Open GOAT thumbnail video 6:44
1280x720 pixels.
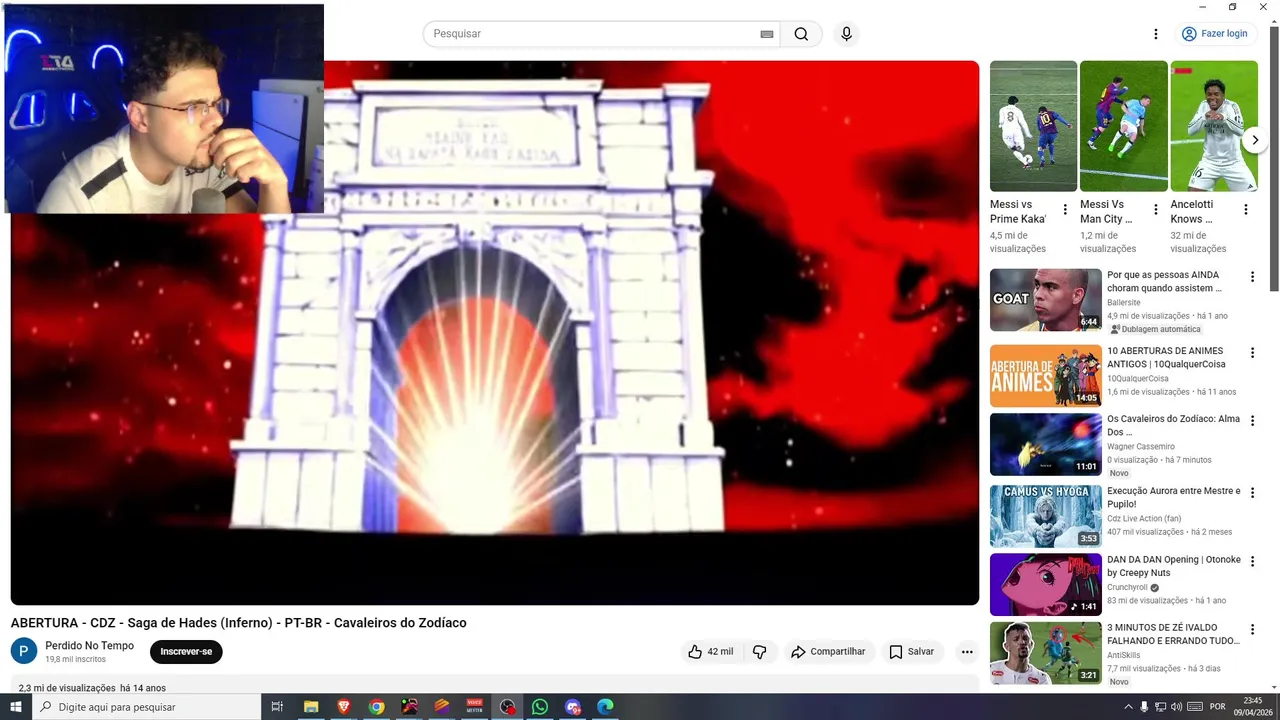[1046, 300]
